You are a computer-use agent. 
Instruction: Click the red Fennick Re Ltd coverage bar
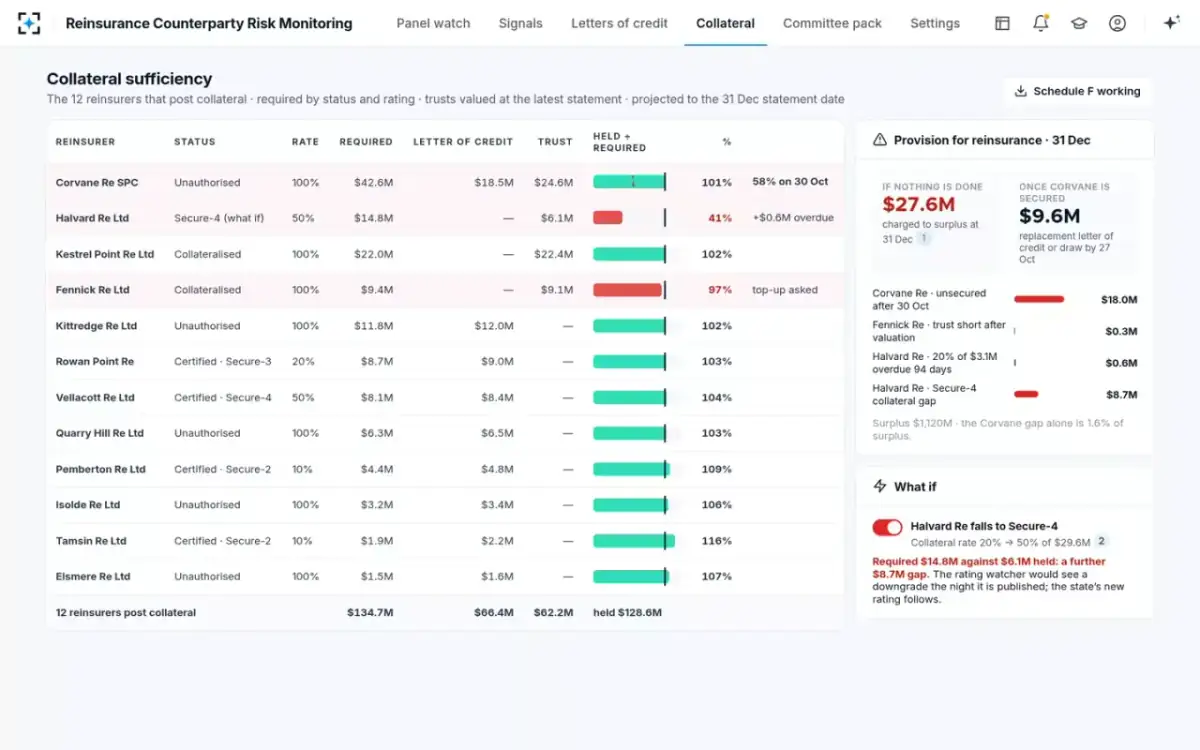point(627,290)
